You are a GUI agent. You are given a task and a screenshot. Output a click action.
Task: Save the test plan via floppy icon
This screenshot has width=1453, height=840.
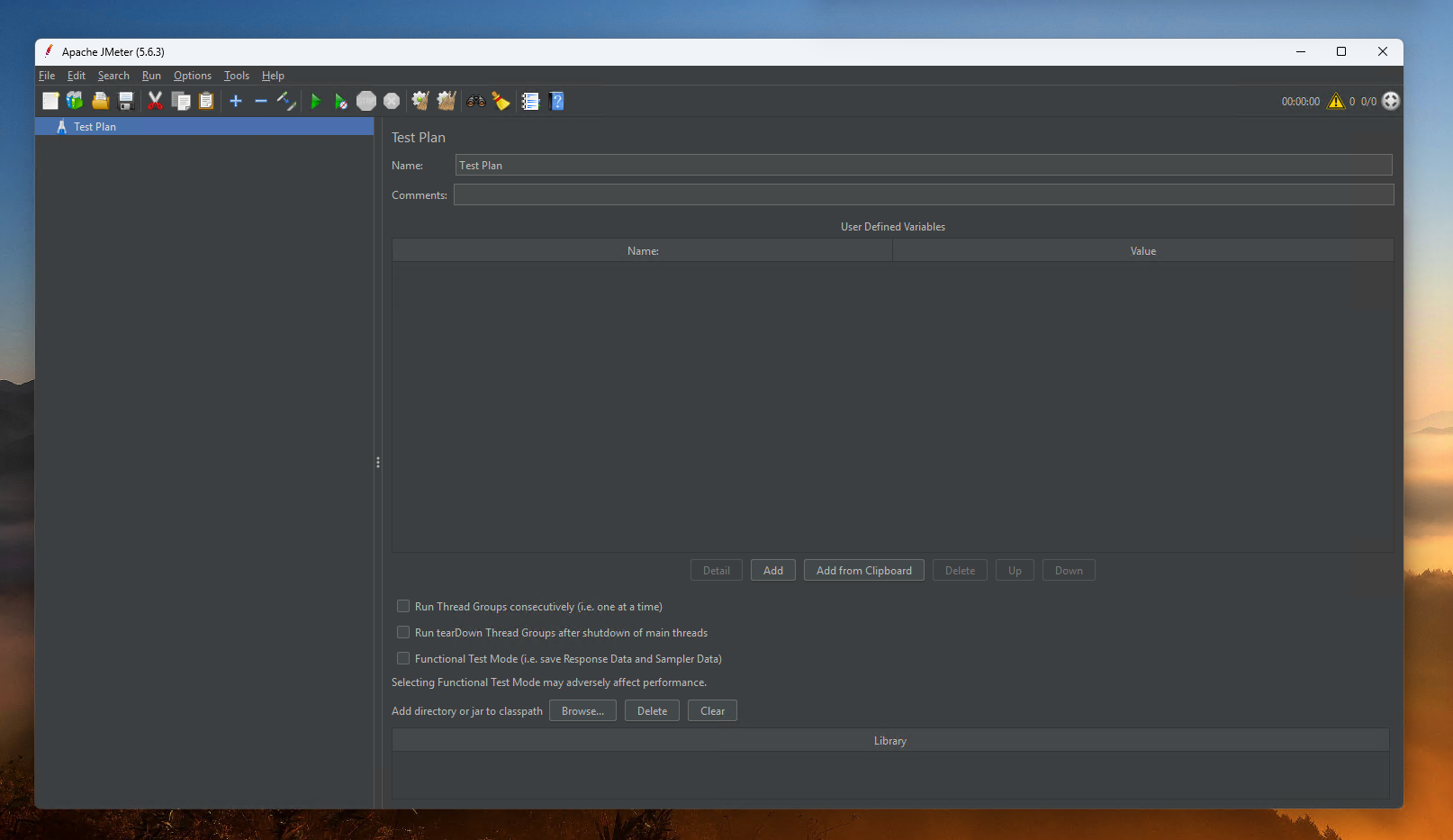pyautogui.click(x=126, y=101)
